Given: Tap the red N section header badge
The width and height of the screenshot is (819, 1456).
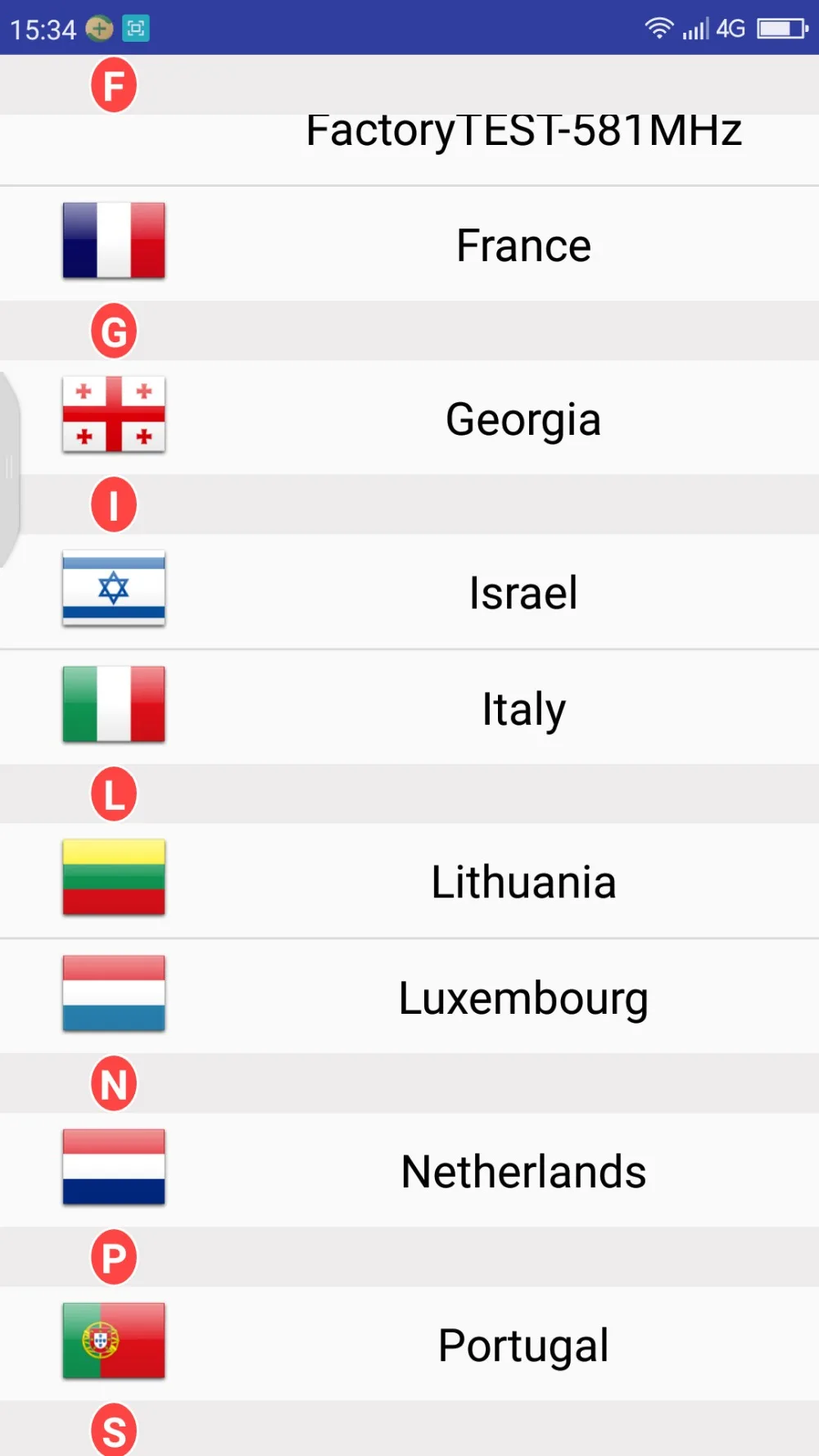Looking at the screenshot, I should (114, 1083).
